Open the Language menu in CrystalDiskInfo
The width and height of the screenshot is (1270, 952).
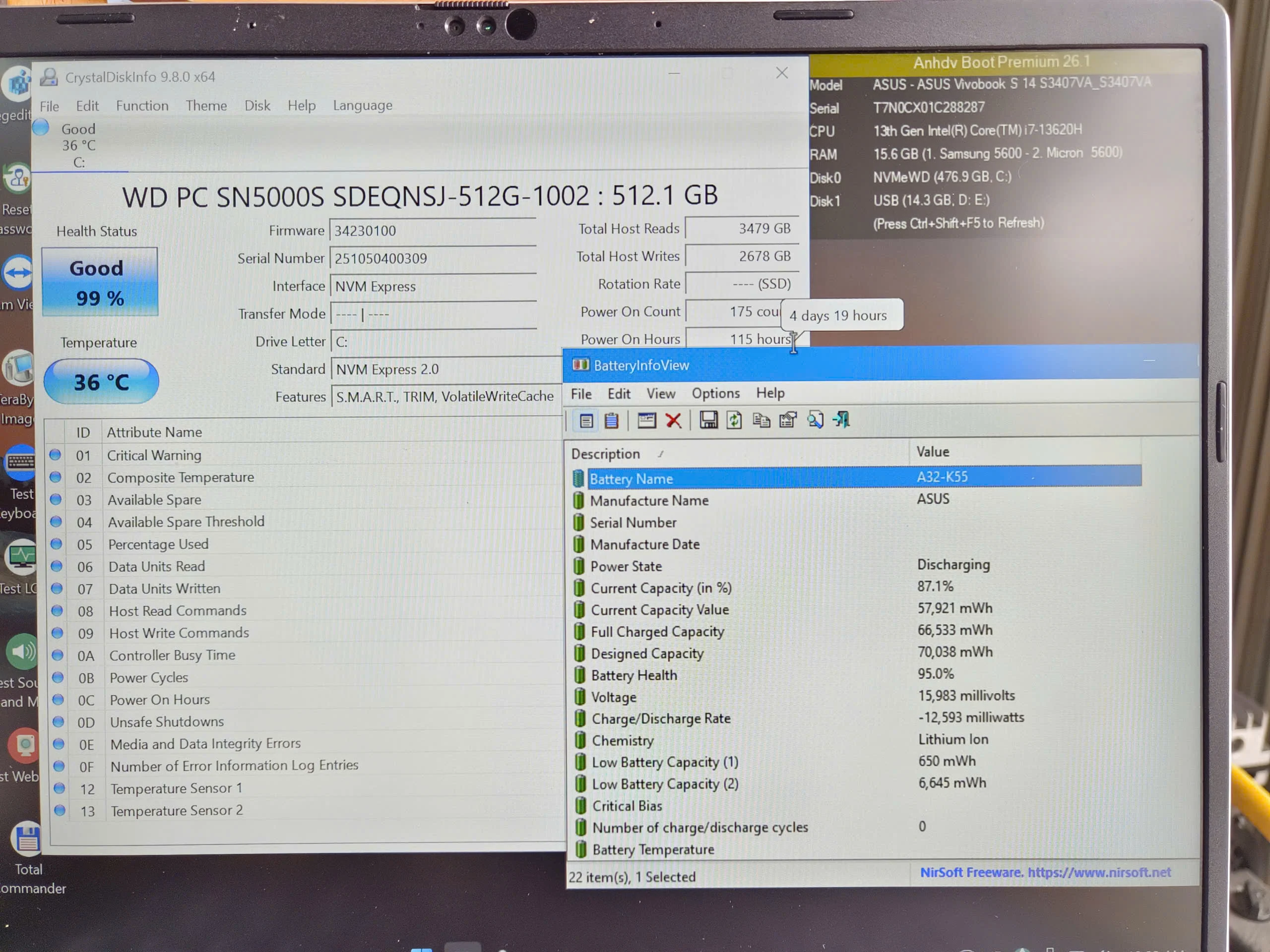tap(363, 105)
